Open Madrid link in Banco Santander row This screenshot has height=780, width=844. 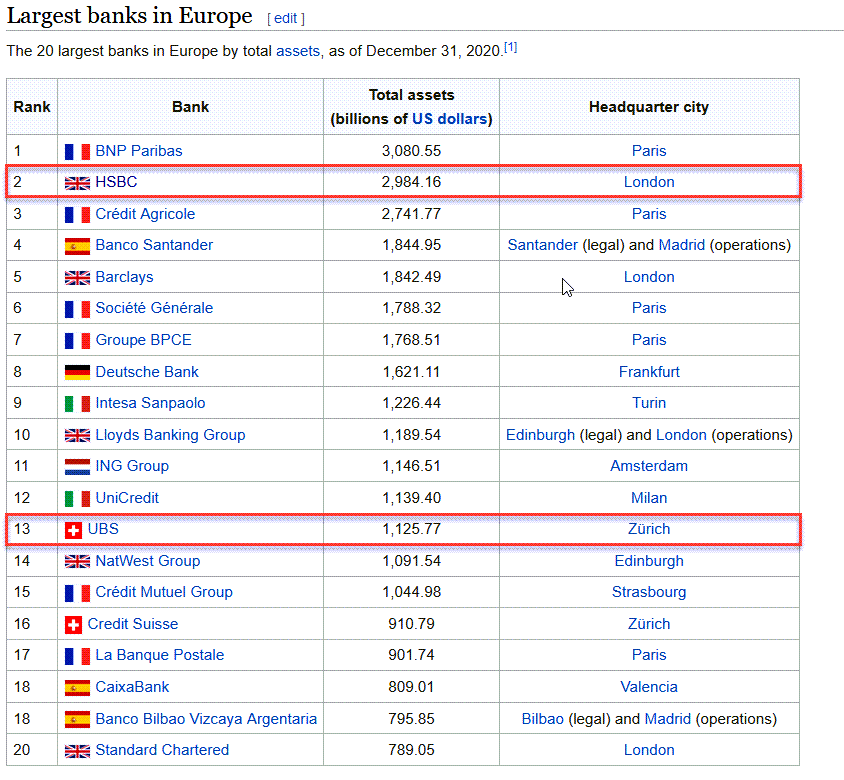[681, 245]
